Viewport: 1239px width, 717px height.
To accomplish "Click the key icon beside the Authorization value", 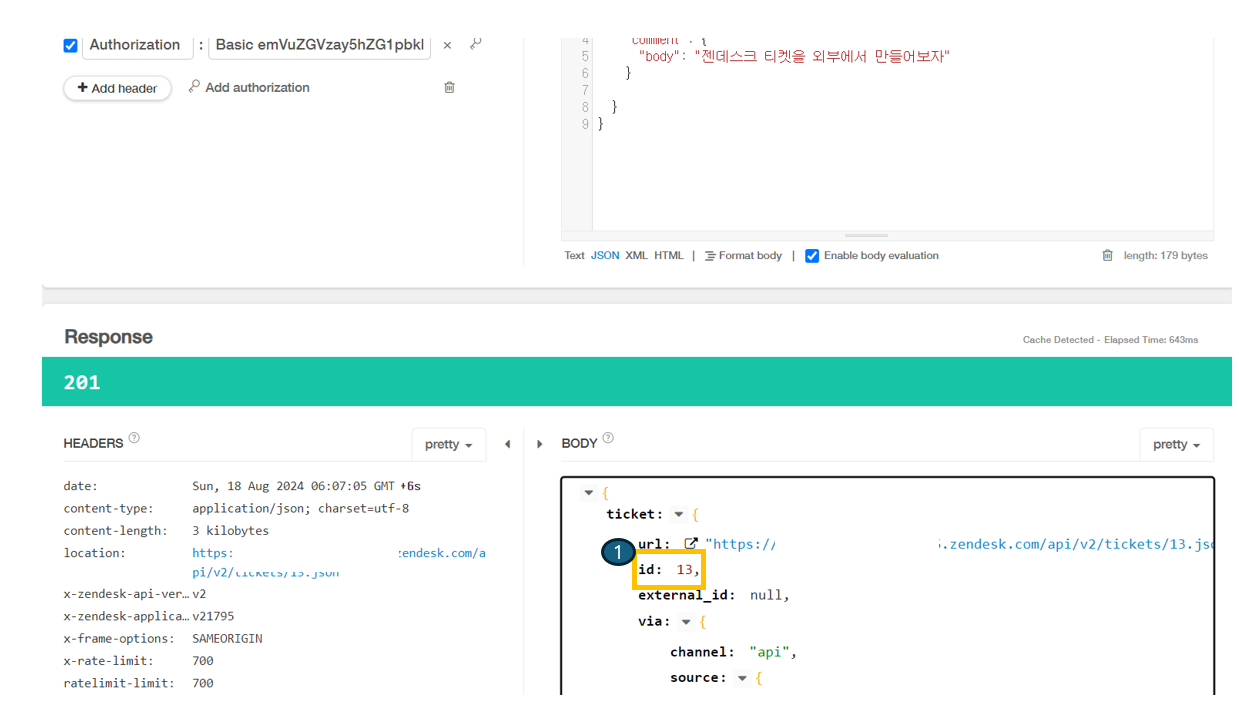I will pos(475,44).
